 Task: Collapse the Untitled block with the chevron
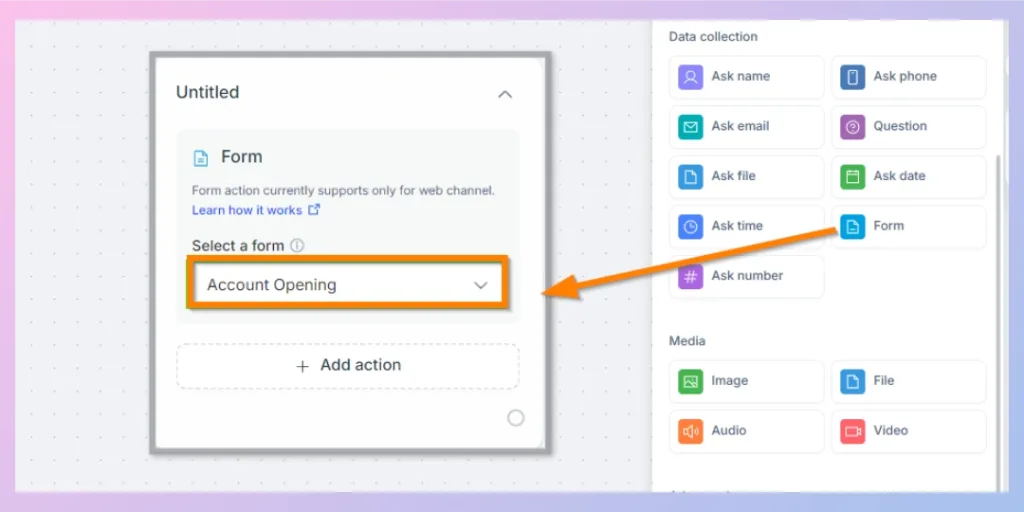click(x=505, y=94)
